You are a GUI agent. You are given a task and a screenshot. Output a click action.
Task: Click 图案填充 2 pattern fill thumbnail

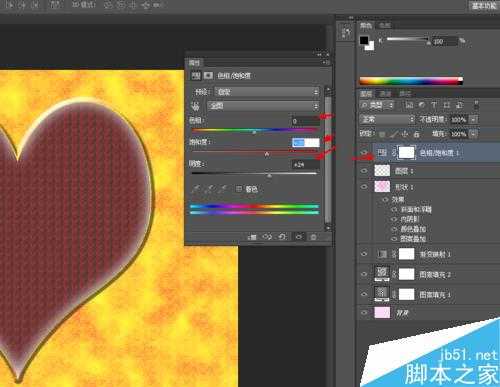pyautogui.click(x=382, y=273)
